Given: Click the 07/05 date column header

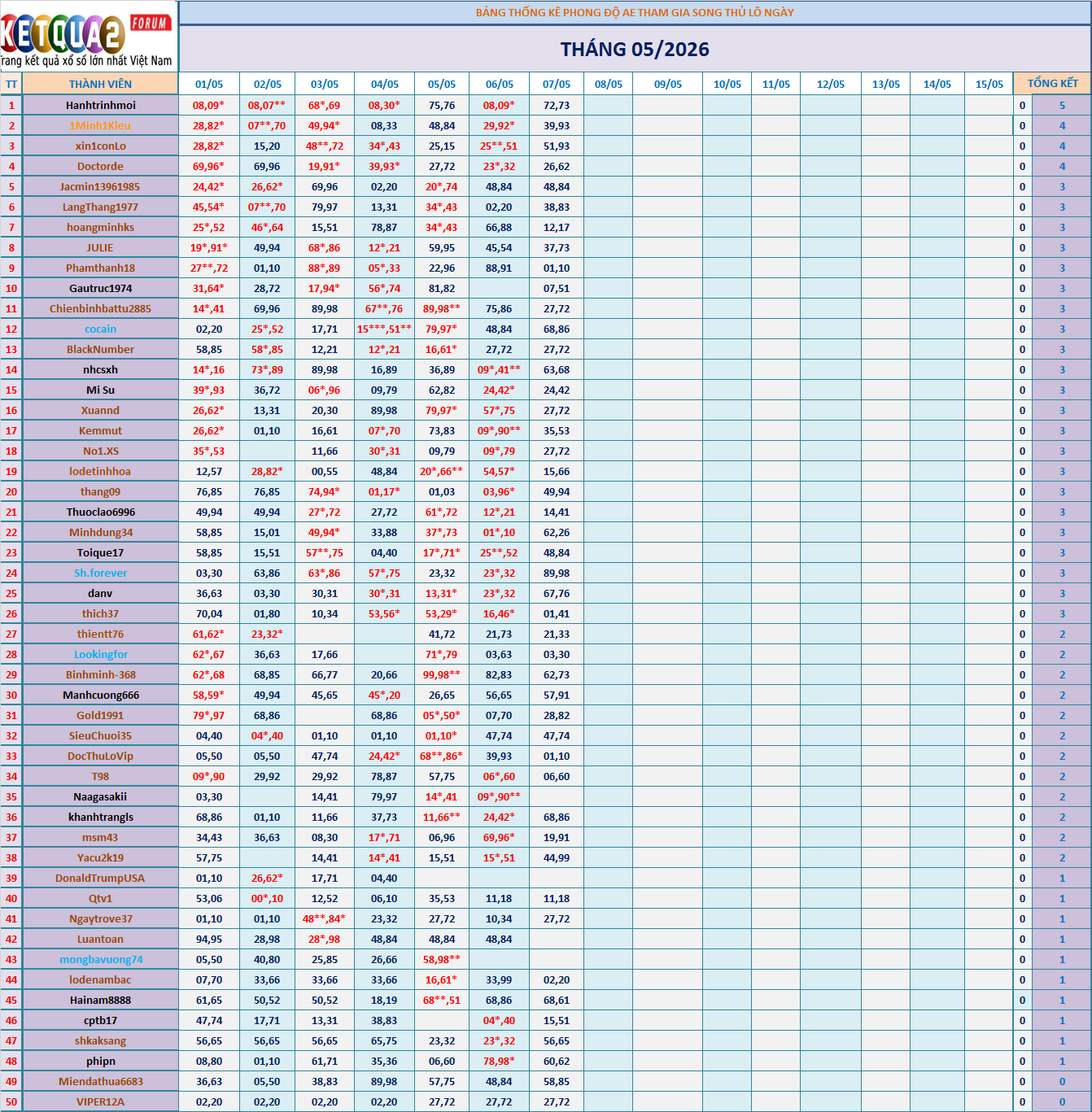Looking at the screenshot, I should coord(557,84).
